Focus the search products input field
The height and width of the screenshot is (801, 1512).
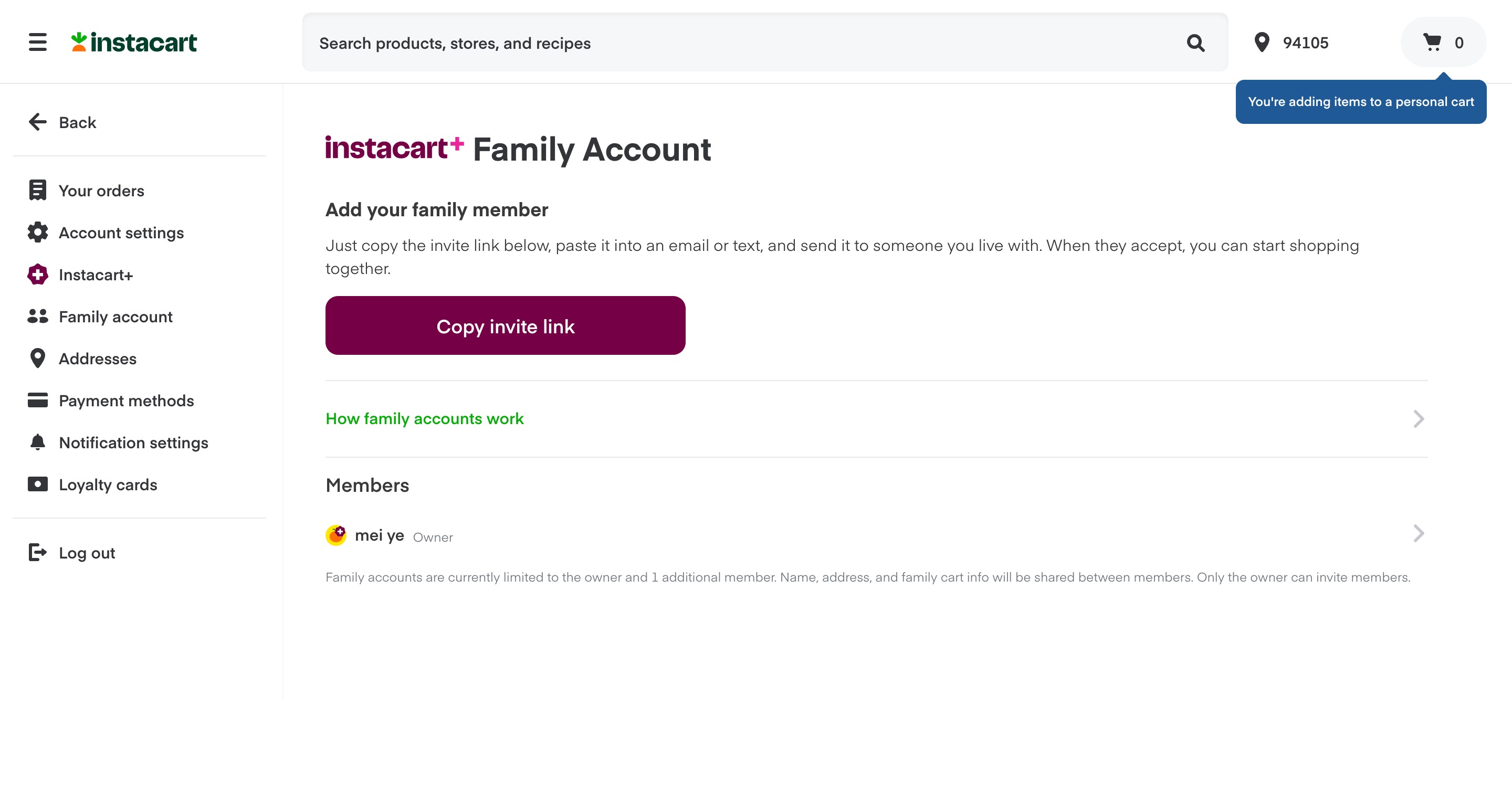[x=742, y=43]
